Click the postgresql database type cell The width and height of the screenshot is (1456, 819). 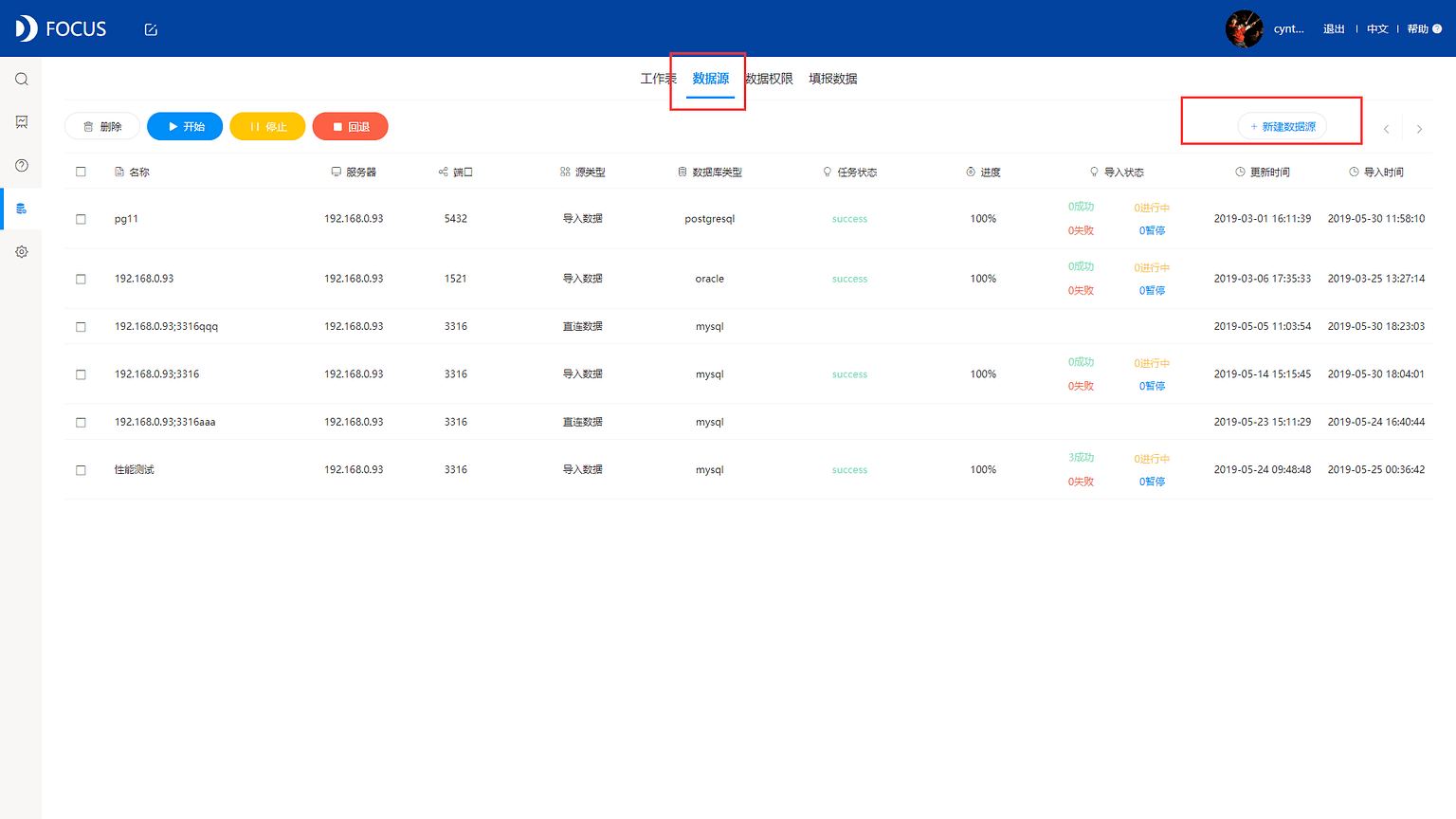[710, 219]
